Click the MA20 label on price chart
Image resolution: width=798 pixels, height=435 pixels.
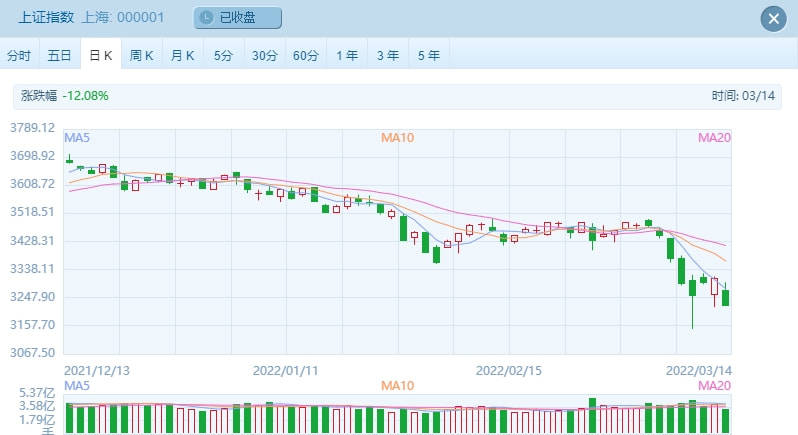[714, 137]
